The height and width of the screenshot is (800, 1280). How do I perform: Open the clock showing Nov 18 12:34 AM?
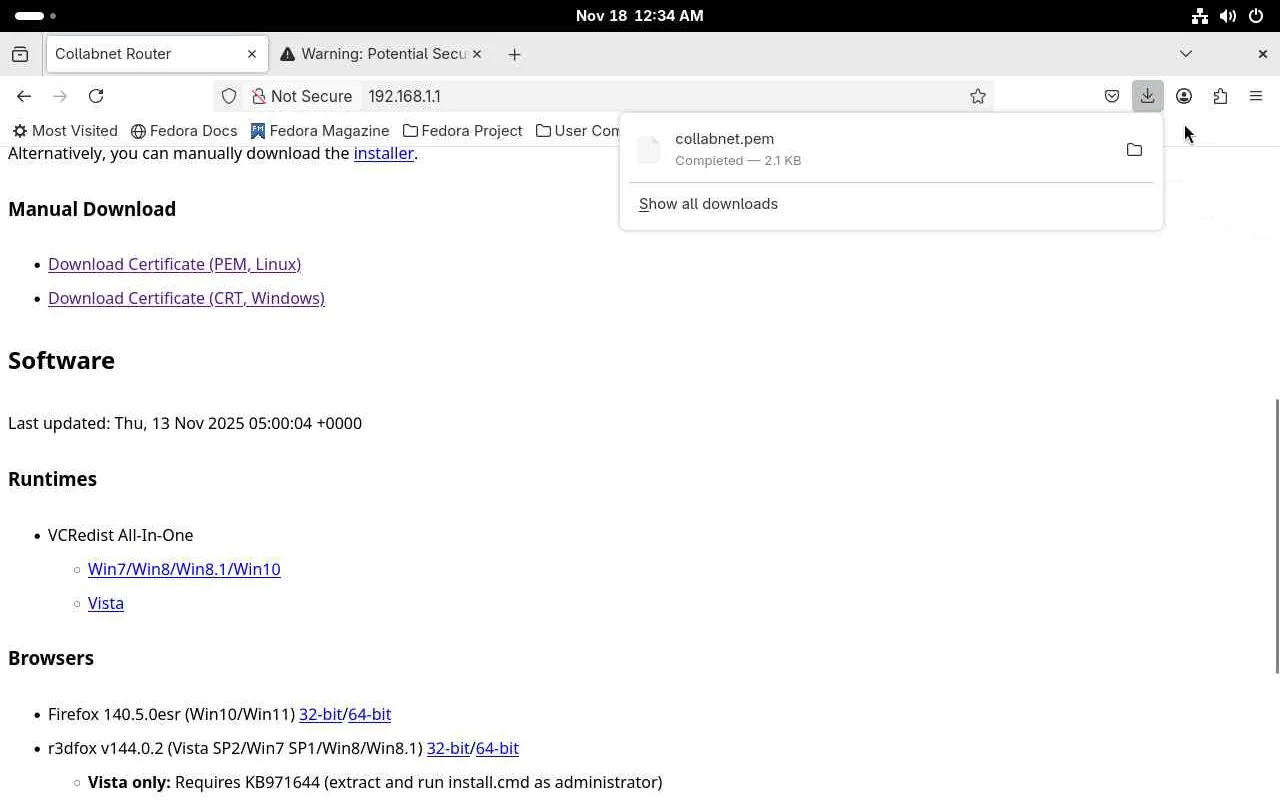[639, 16]
